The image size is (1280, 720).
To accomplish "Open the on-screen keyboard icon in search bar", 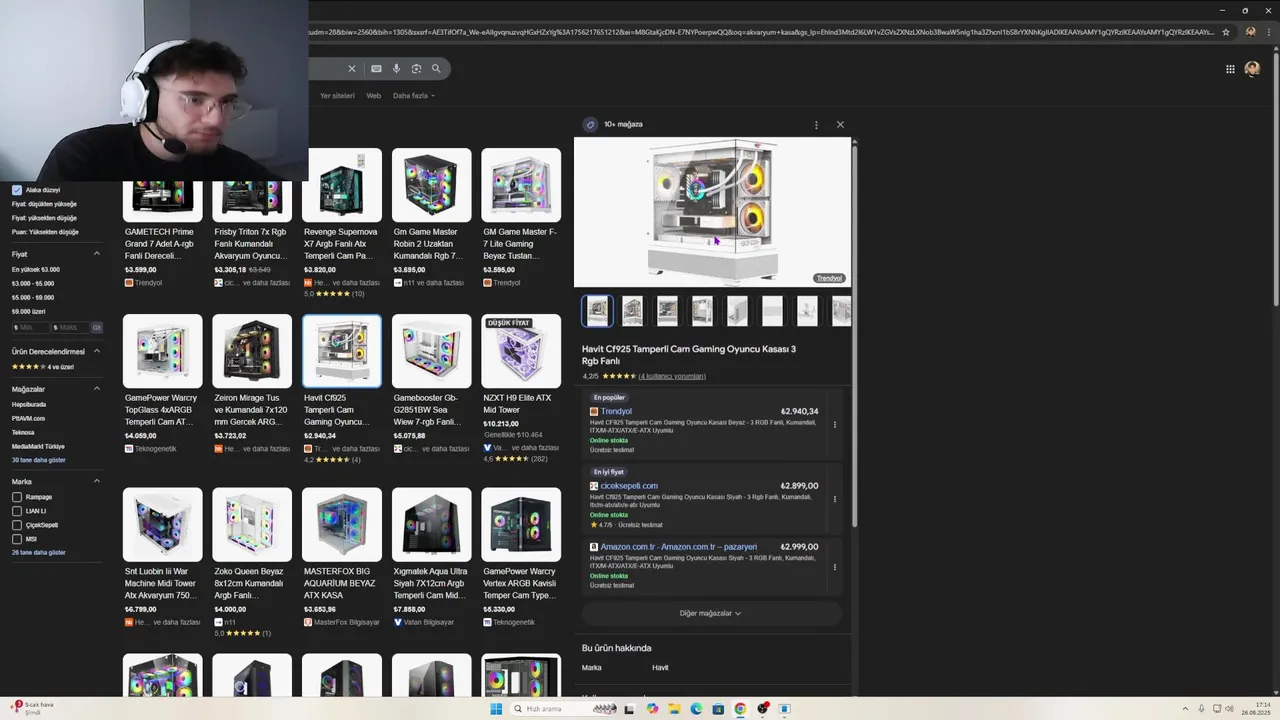I will tap(376, 69).
